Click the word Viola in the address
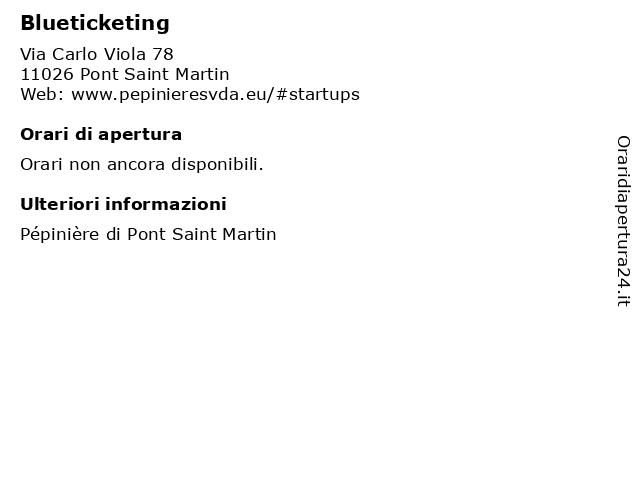 pyautogui.click(x=124, y=54)
